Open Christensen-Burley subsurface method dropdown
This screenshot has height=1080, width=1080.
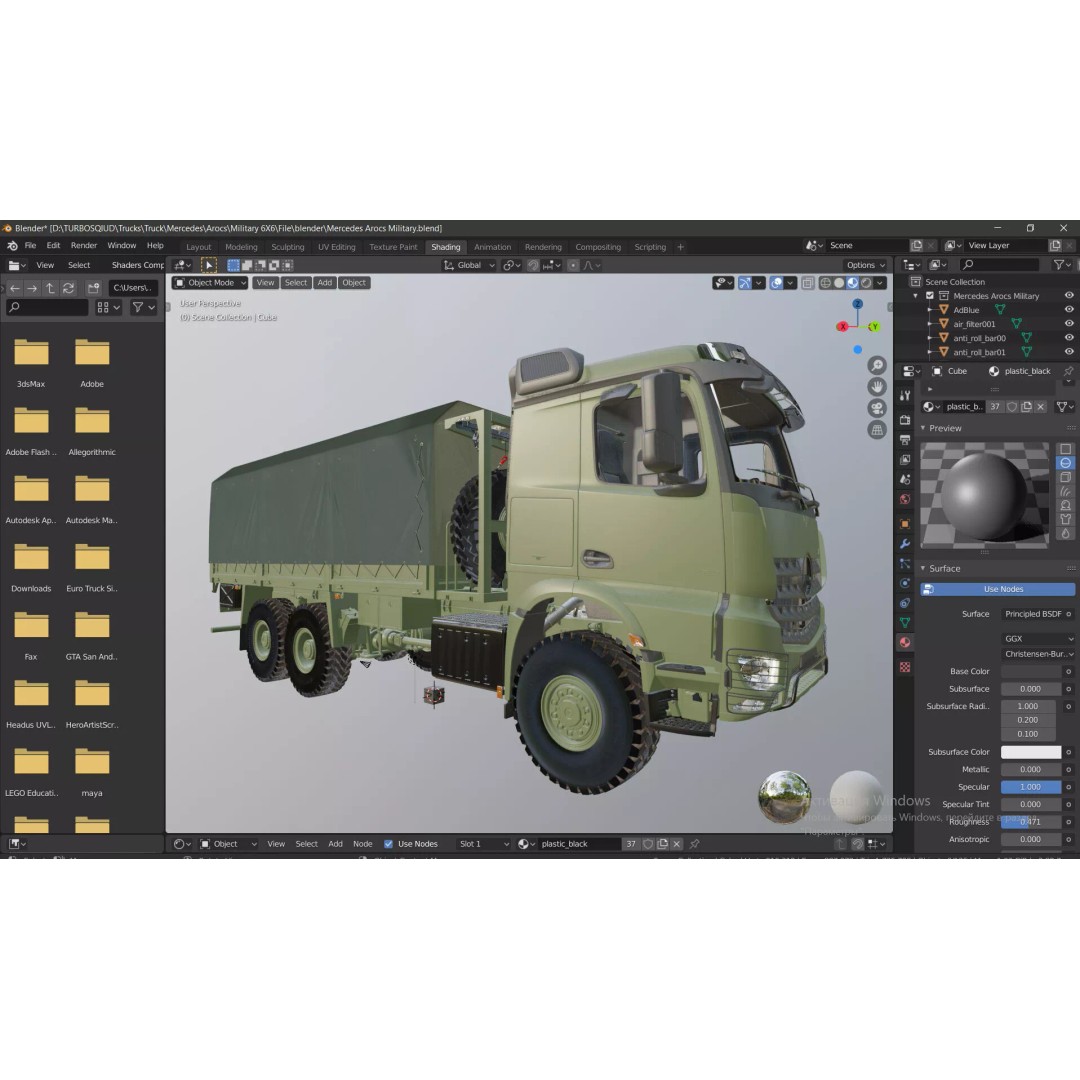[x=1038, y=654]
